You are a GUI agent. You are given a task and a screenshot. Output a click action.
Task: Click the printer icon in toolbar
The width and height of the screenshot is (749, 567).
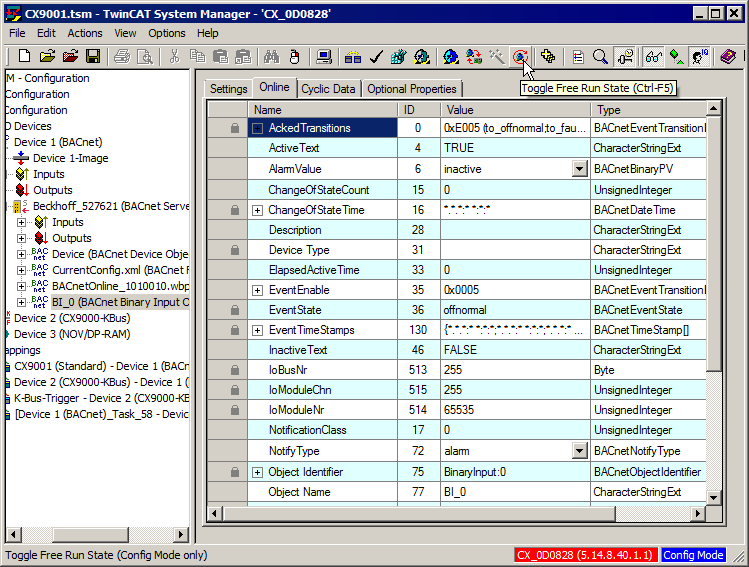122,57
